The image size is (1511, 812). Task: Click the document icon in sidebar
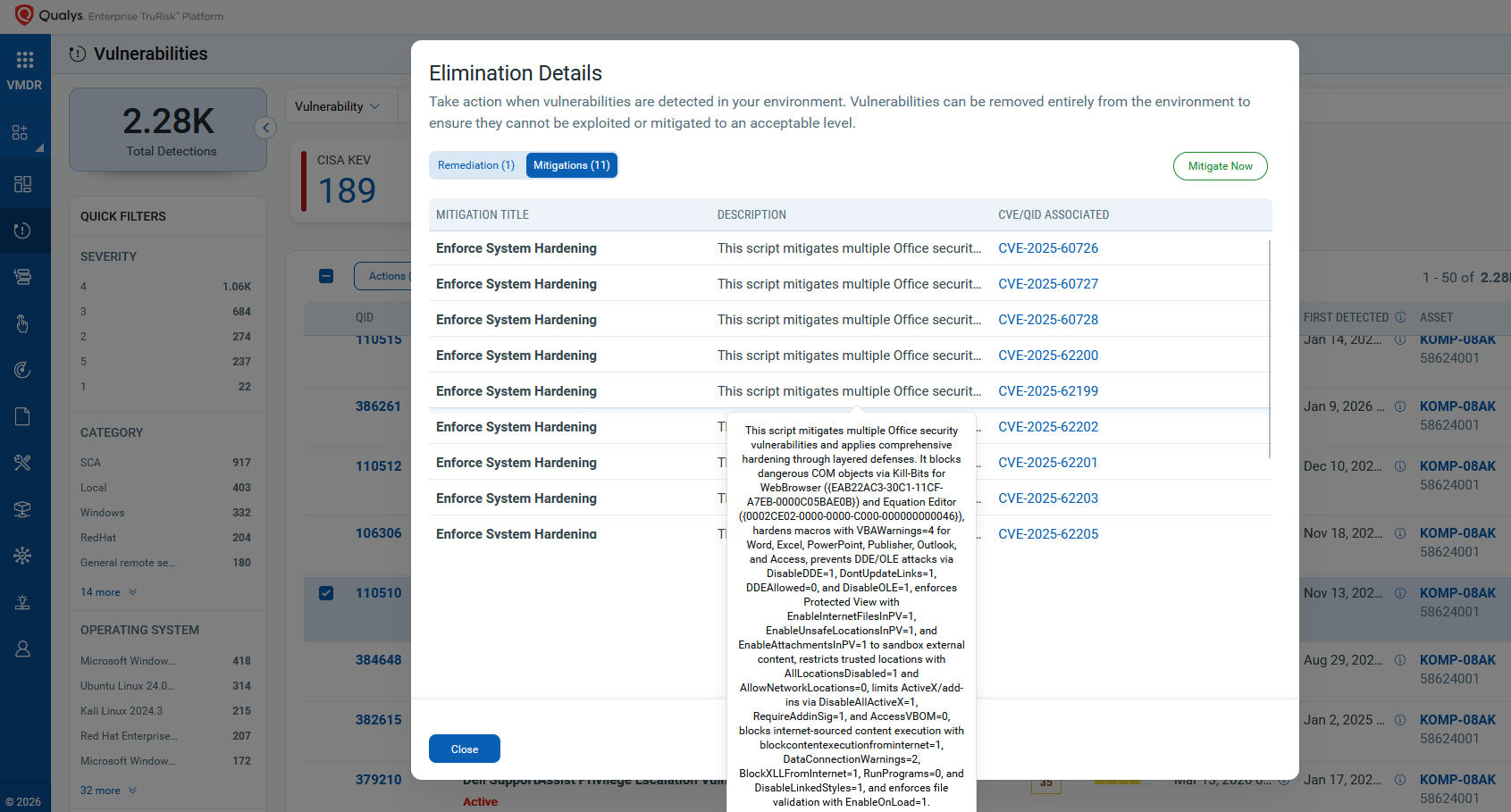click(x=23, y=416)
